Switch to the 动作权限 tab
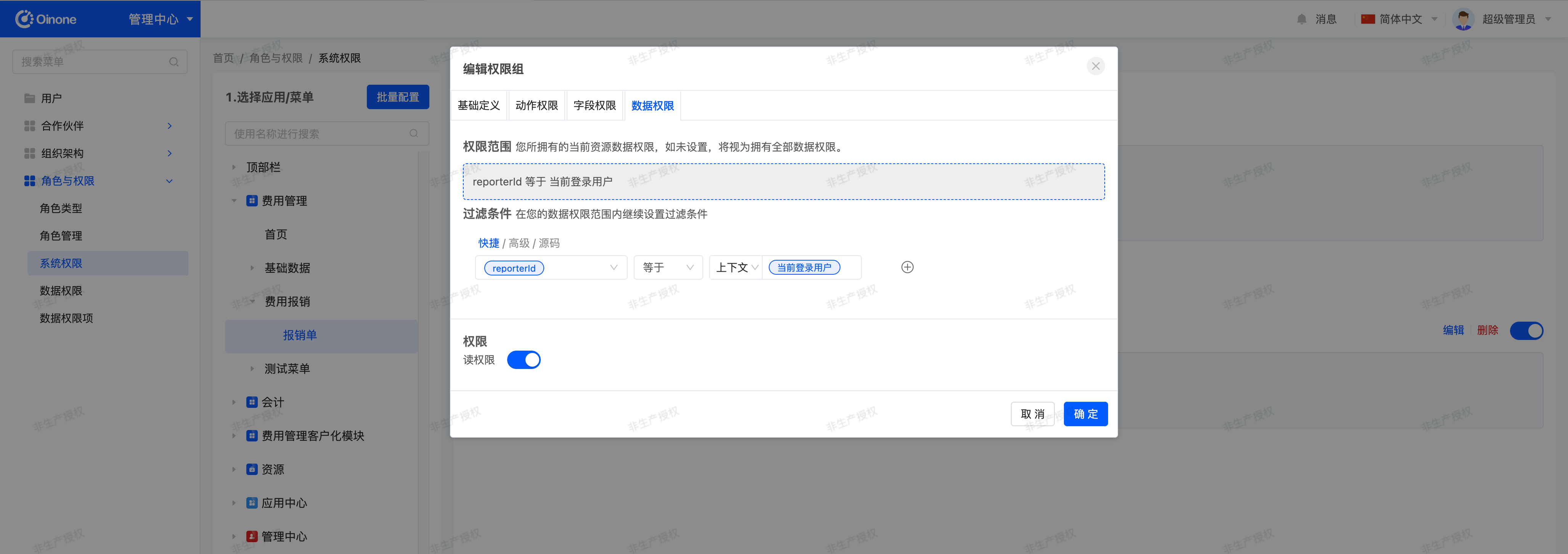 tap(536, 106)
